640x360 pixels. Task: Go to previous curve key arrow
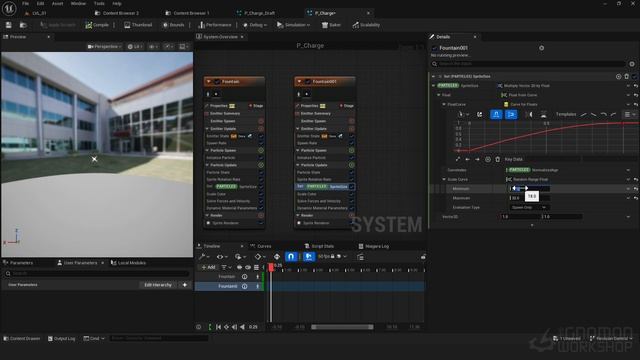pyautogui.click(x=468, y=159)
